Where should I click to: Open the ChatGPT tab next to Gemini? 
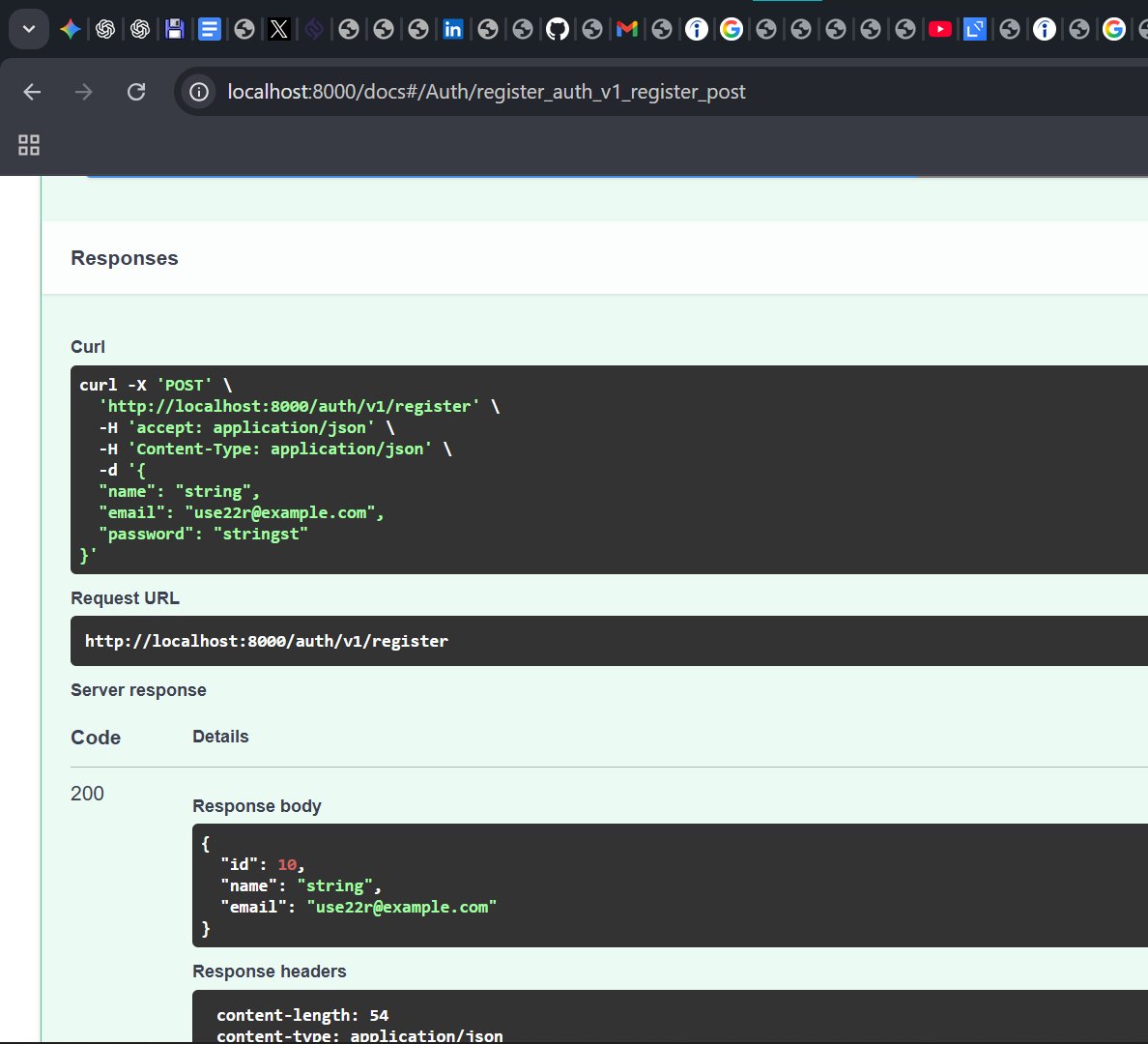point(105,29)
